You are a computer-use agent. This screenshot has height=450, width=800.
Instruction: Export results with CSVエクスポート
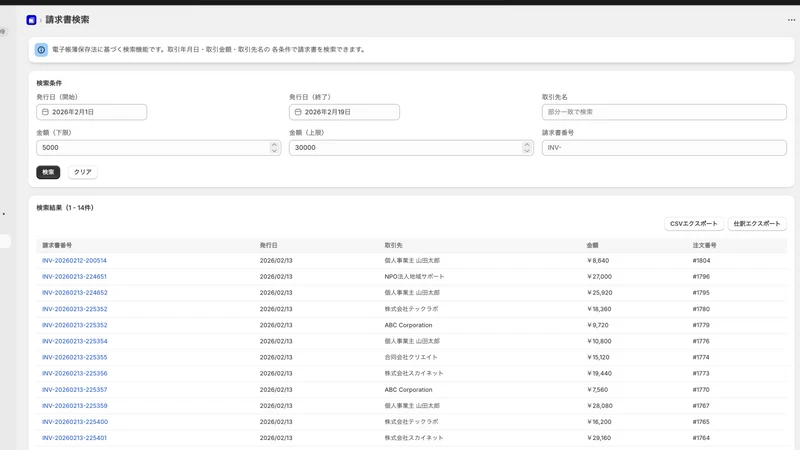click(x=693, y=223)
